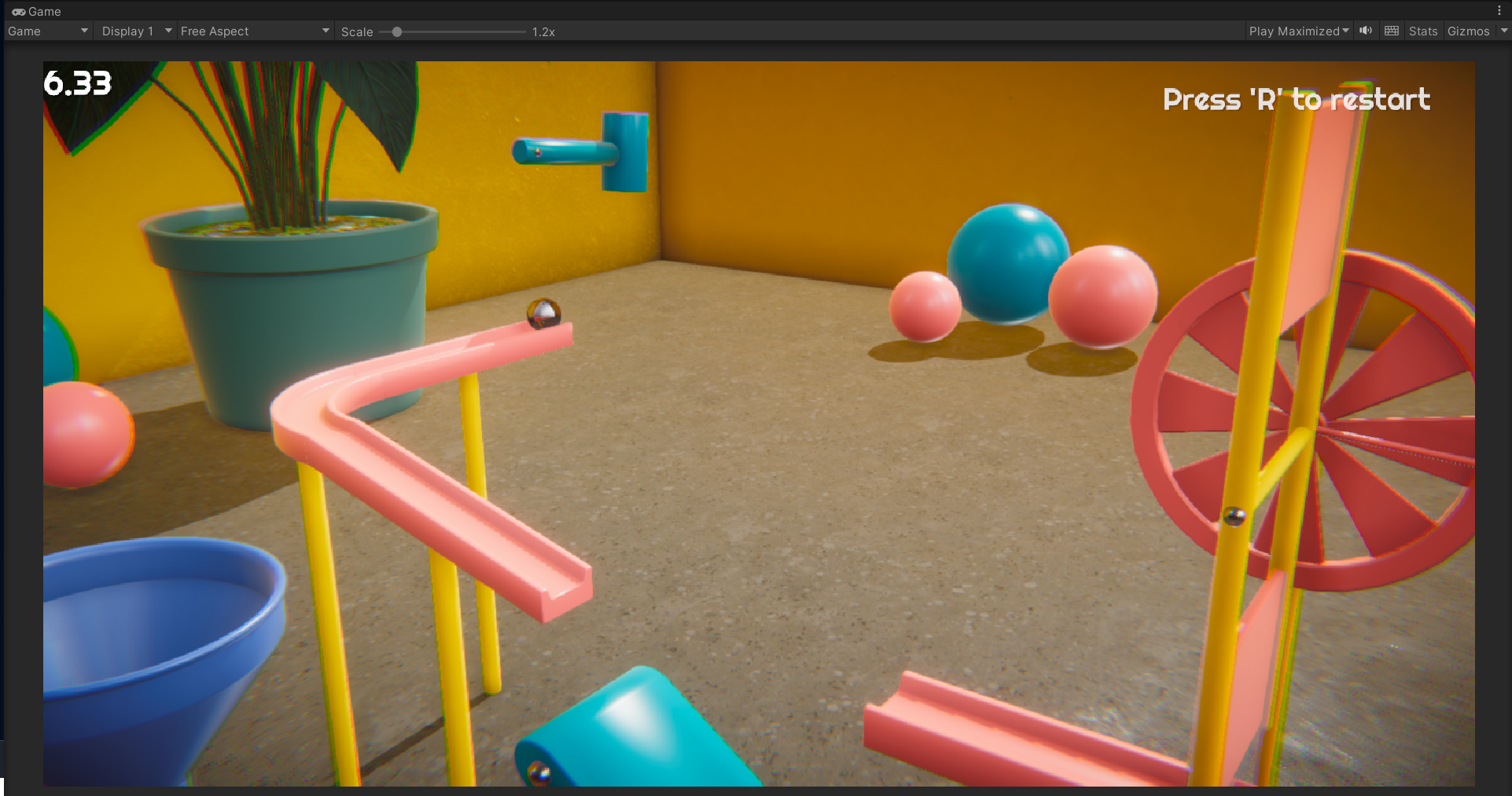
Task: Click the 6.33 timer text
Action: (77, 83)
